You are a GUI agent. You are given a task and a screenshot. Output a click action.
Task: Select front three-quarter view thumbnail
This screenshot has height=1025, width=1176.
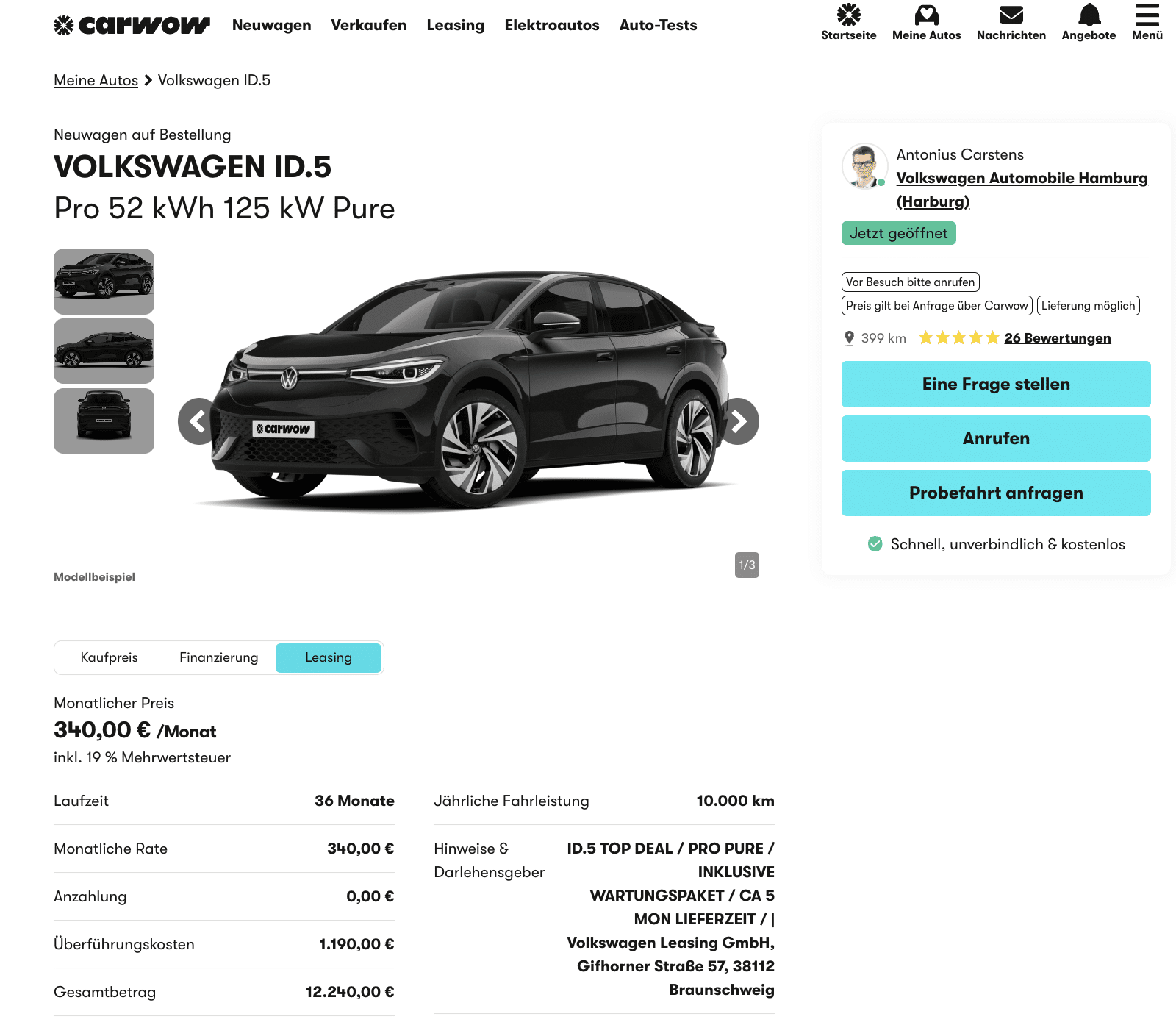click(x=104, y=282)
